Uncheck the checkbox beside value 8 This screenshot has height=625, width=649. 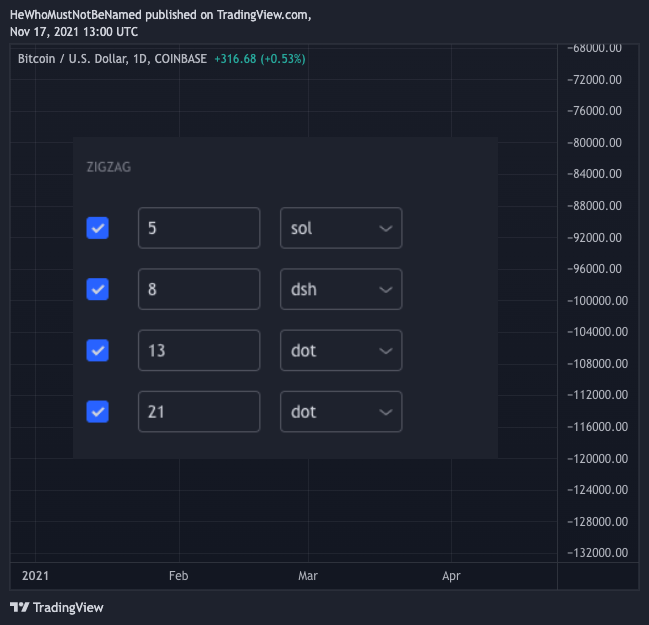[x=97, y=289]
